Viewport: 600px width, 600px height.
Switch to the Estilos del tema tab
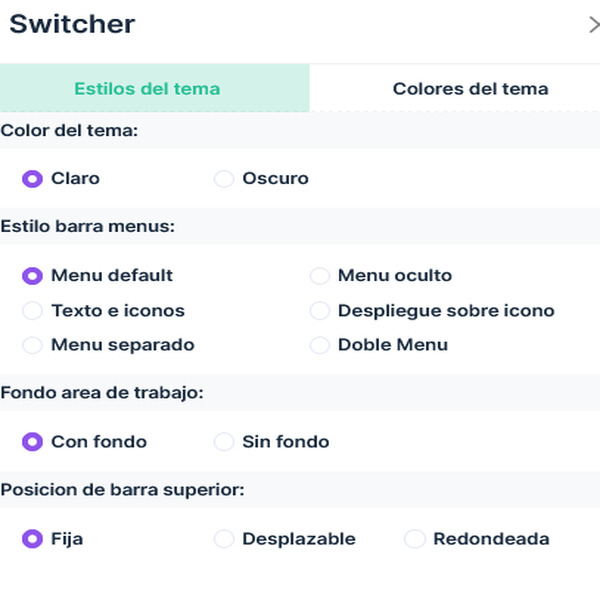click(155, 88)
